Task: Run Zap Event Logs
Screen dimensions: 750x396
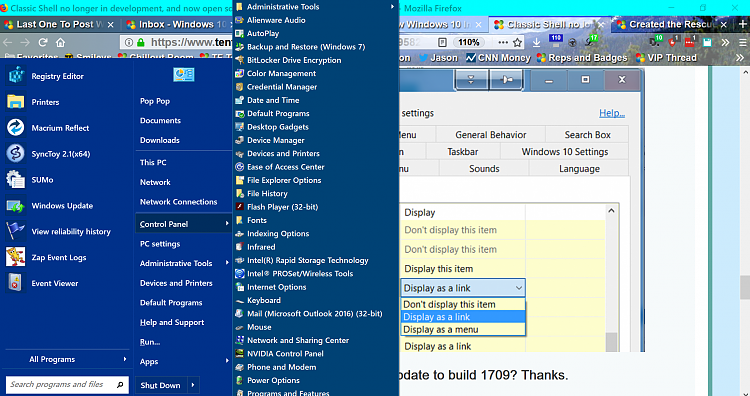Action: 59,257
